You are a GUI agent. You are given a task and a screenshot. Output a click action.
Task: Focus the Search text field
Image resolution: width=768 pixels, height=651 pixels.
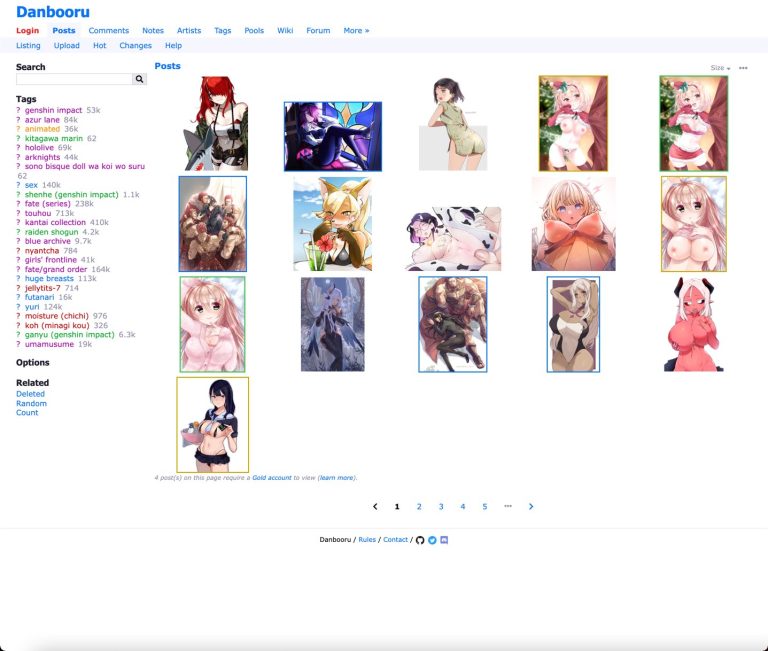point(74,79)
